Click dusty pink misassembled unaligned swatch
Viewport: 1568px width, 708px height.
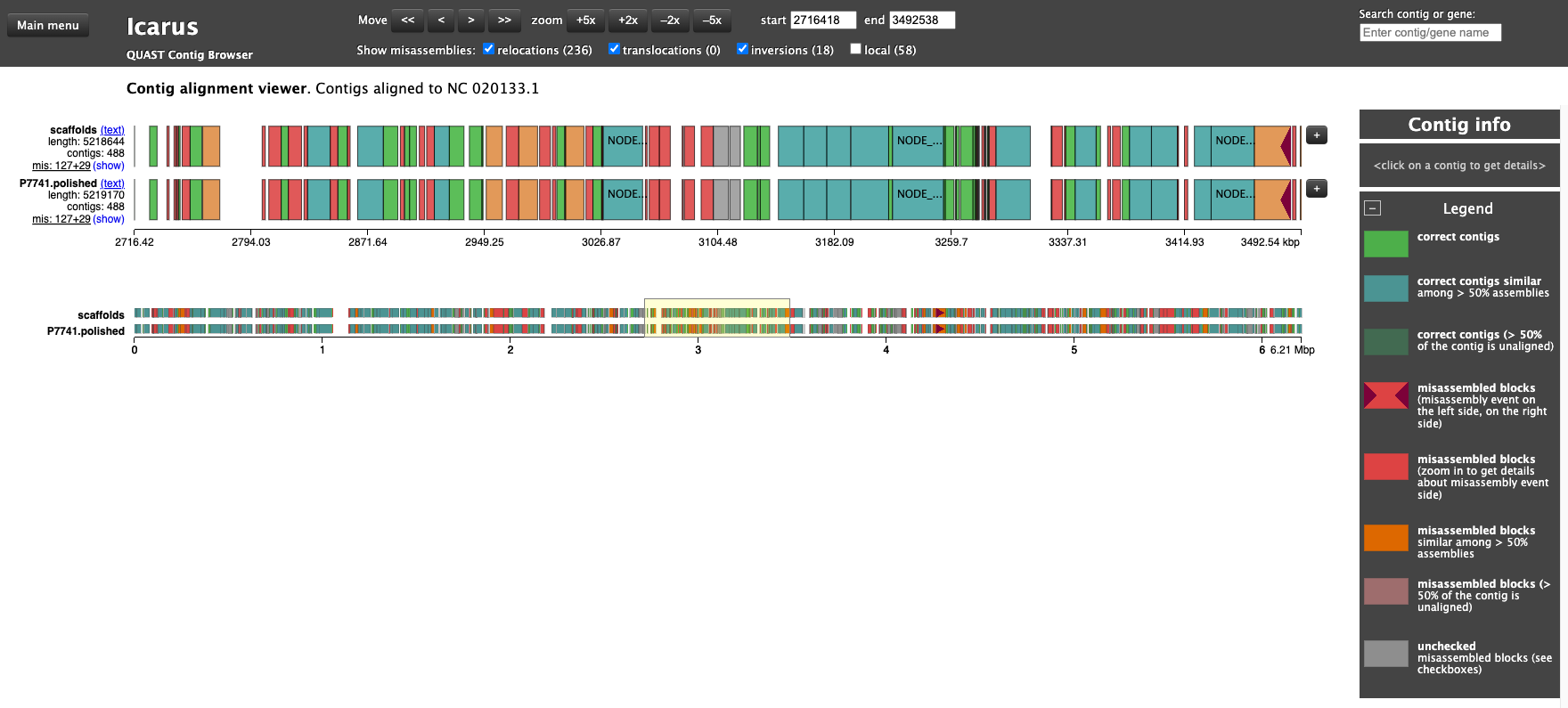(x=1386, y=590)
